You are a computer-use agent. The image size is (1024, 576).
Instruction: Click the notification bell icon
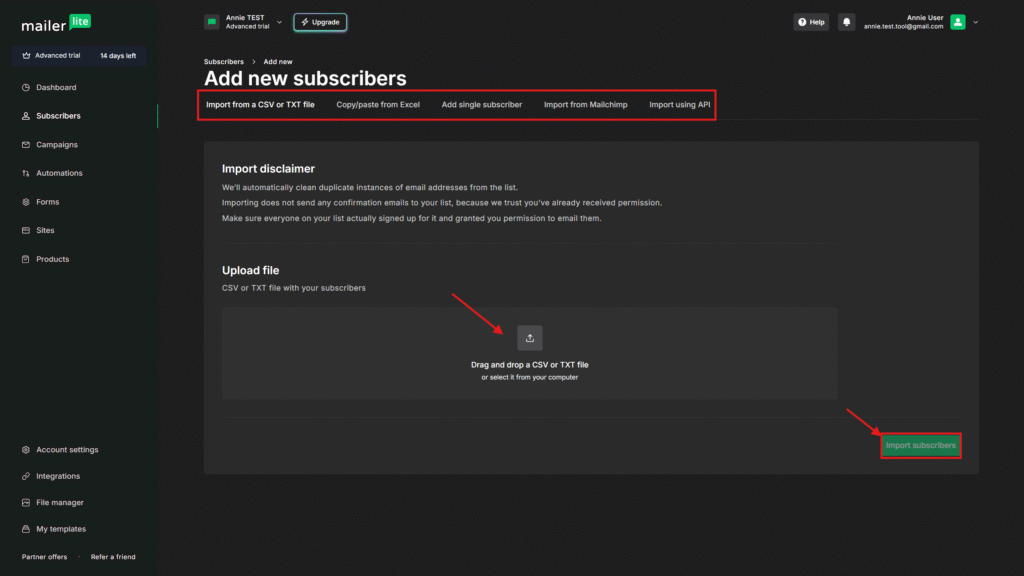click(847, 22)
